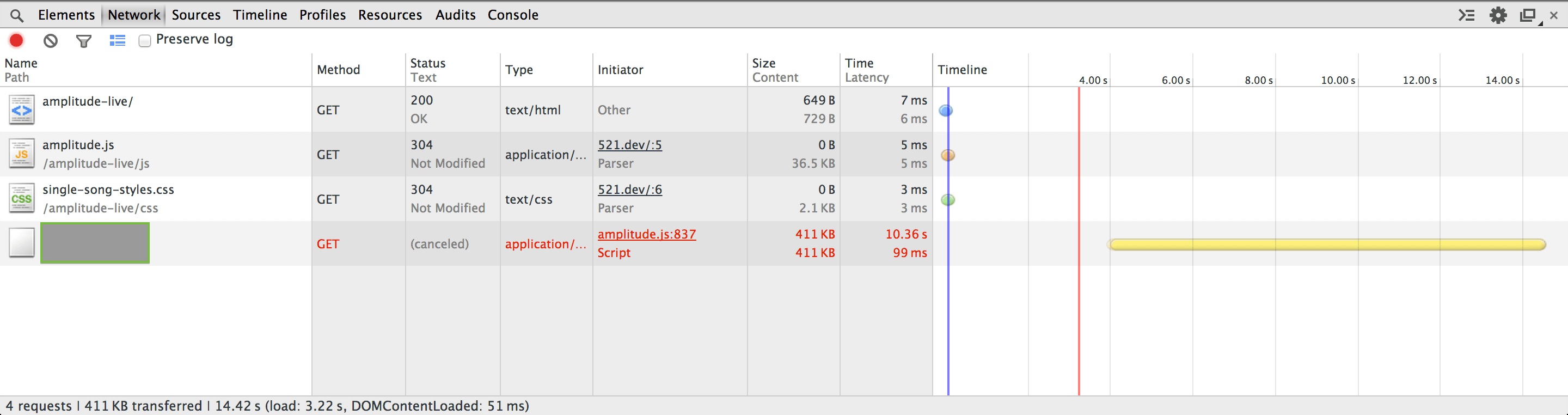
Task: Open the Sources tab
Action: (196, 15)
